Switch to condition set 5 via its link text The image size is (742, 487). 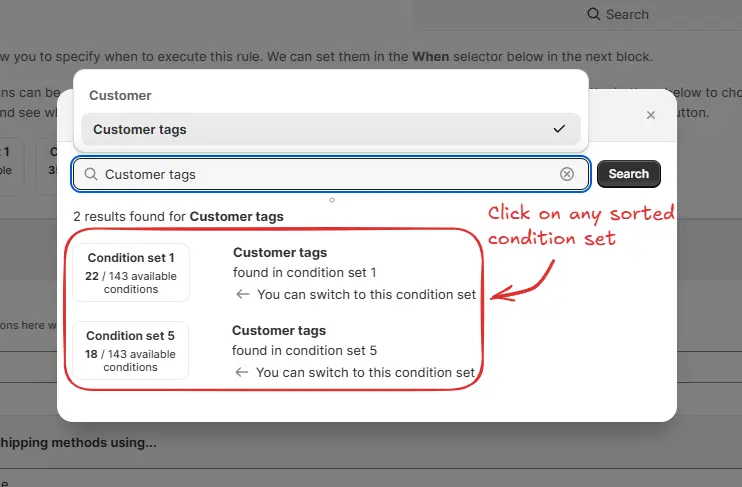(x=365, y=372)
